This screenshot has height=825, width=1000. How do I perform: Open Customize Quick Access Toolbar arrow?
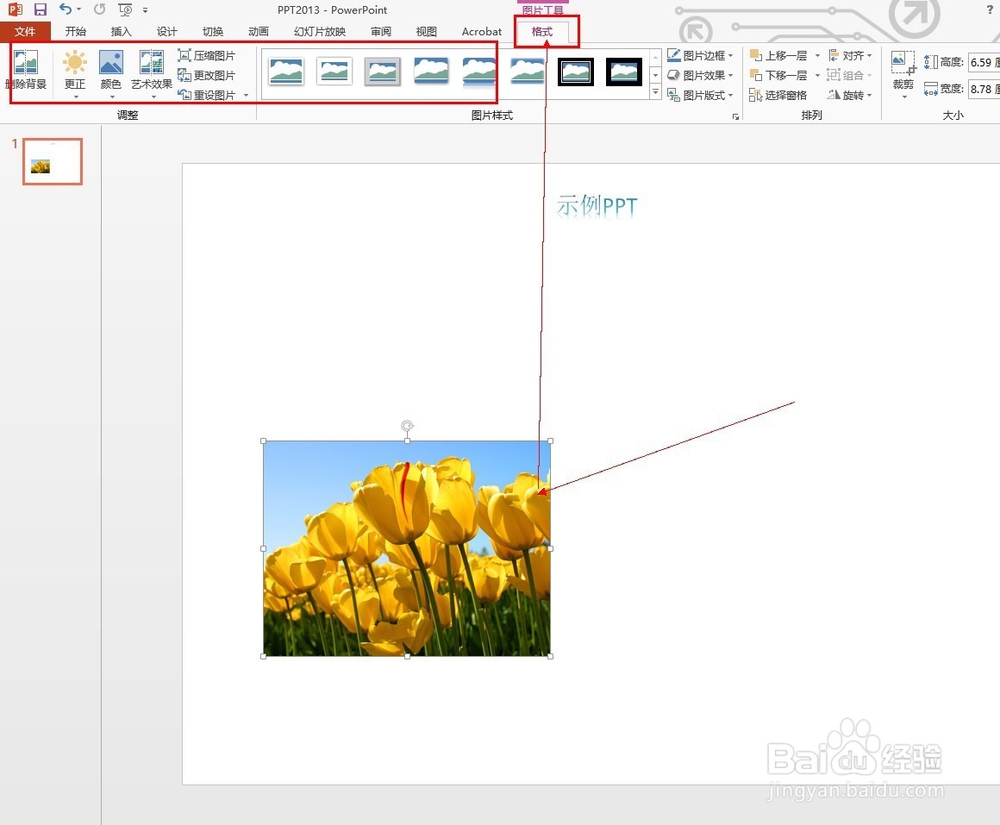[x=145, y=10]
